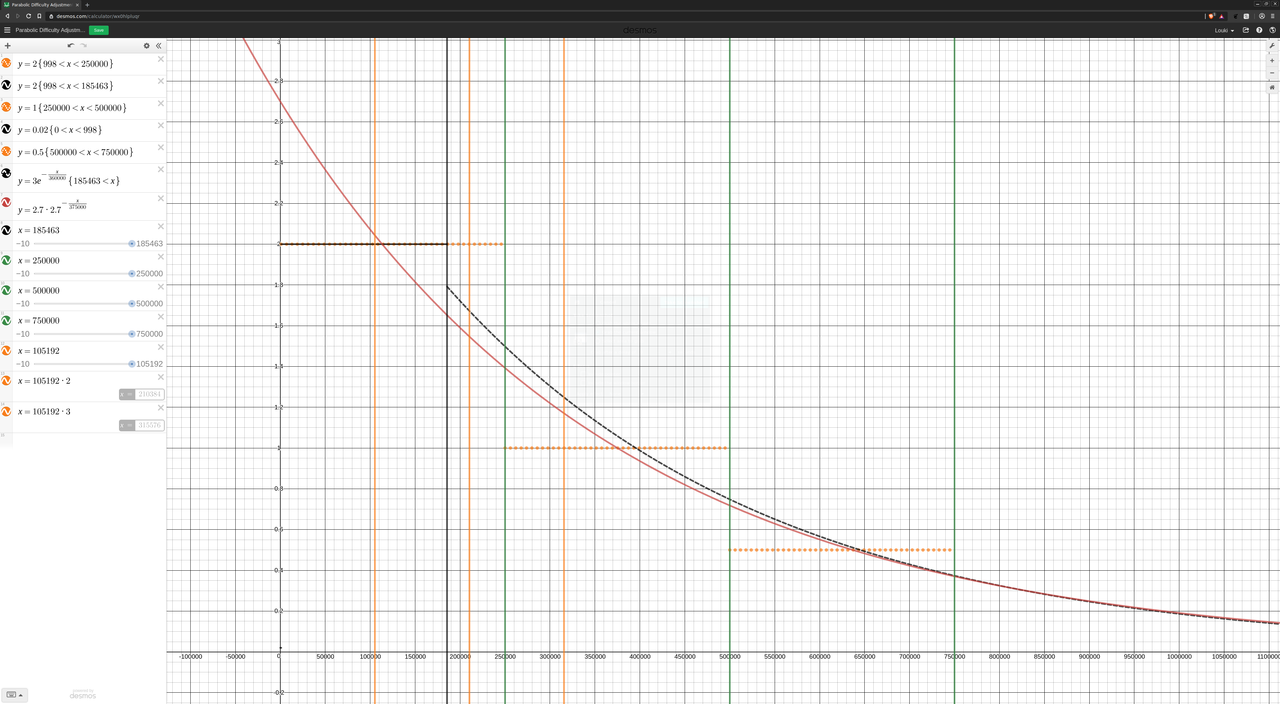Screen dimensions: 1280x704
Task: Toggle visibility of y=2{998<x<250000}
Action: click(x=6, y=63)
